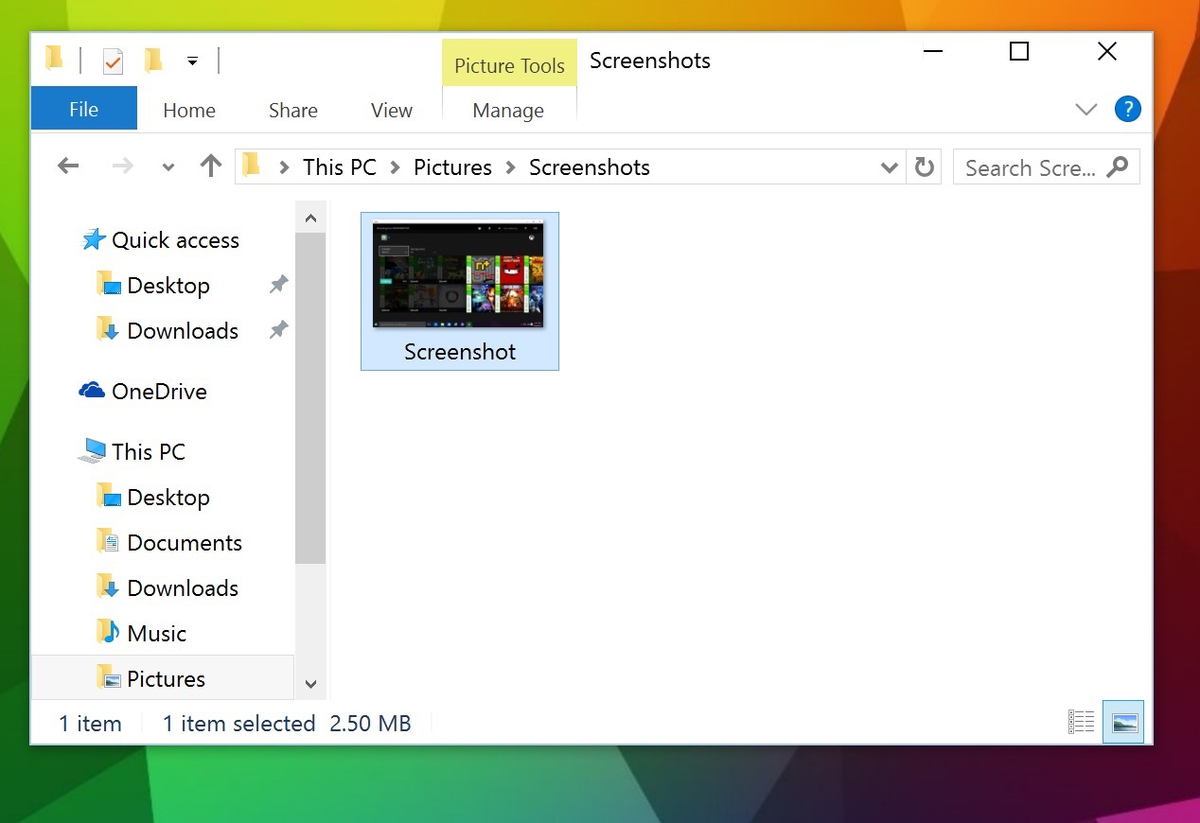The image size is (1200, 823).
Task: Click the navigation pane scroll down arrow
Action: pyautogui.click(x=310, y=684)
